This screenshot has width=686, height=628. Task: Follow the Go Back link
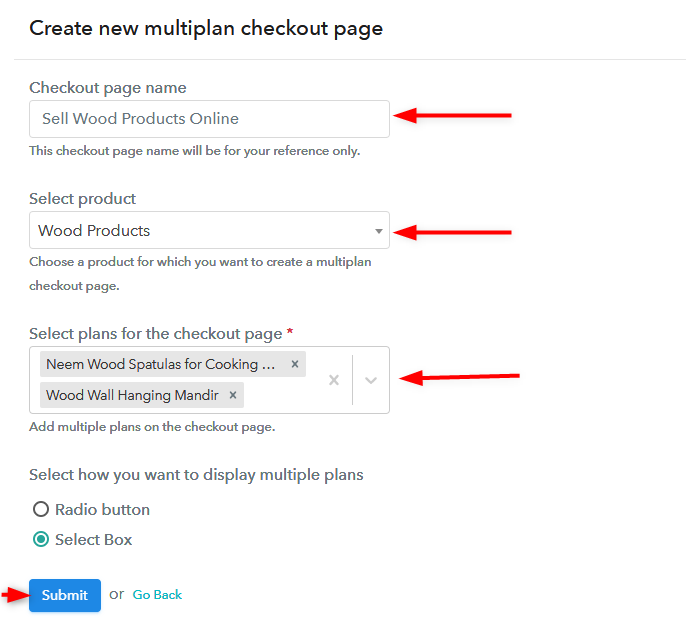157,595
